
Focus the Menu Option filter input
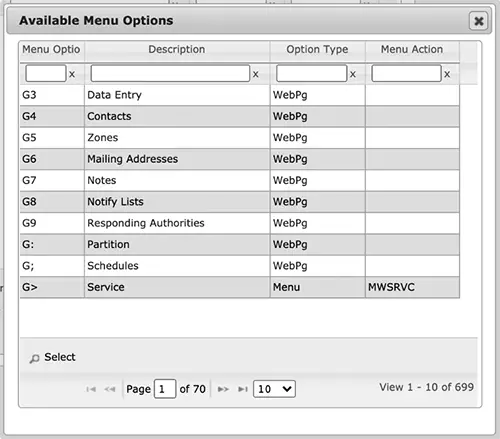click(x=46, y=73)
